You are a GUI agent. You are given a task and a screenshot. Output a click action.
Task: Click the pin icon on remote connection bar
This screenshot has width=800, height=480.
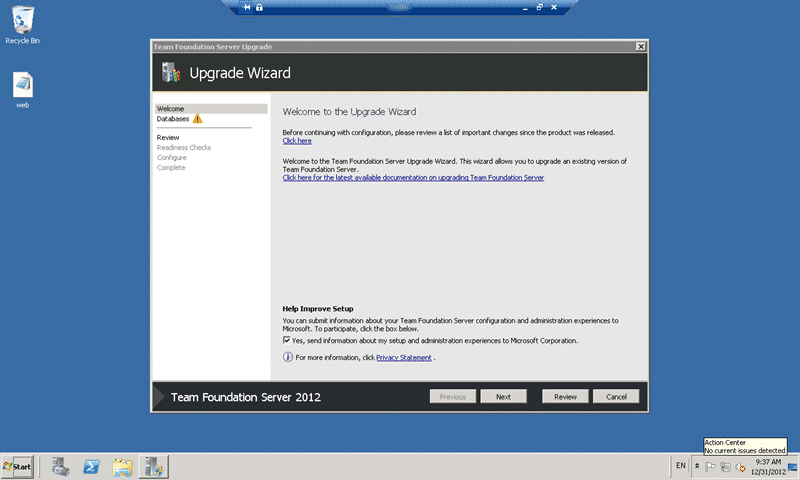247,7
